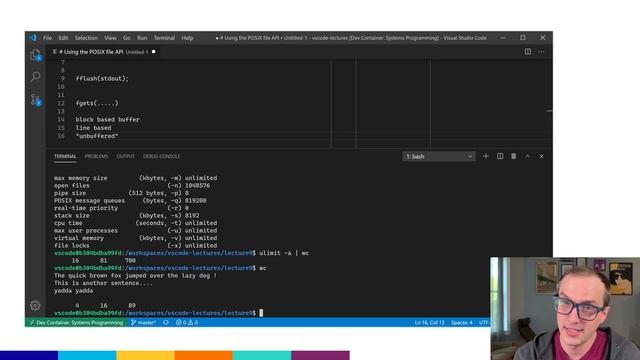Image resolution: width=640 pixels, height=360 pixels.
Task: Maximize the terminal panel size
Action: (527, 156)
